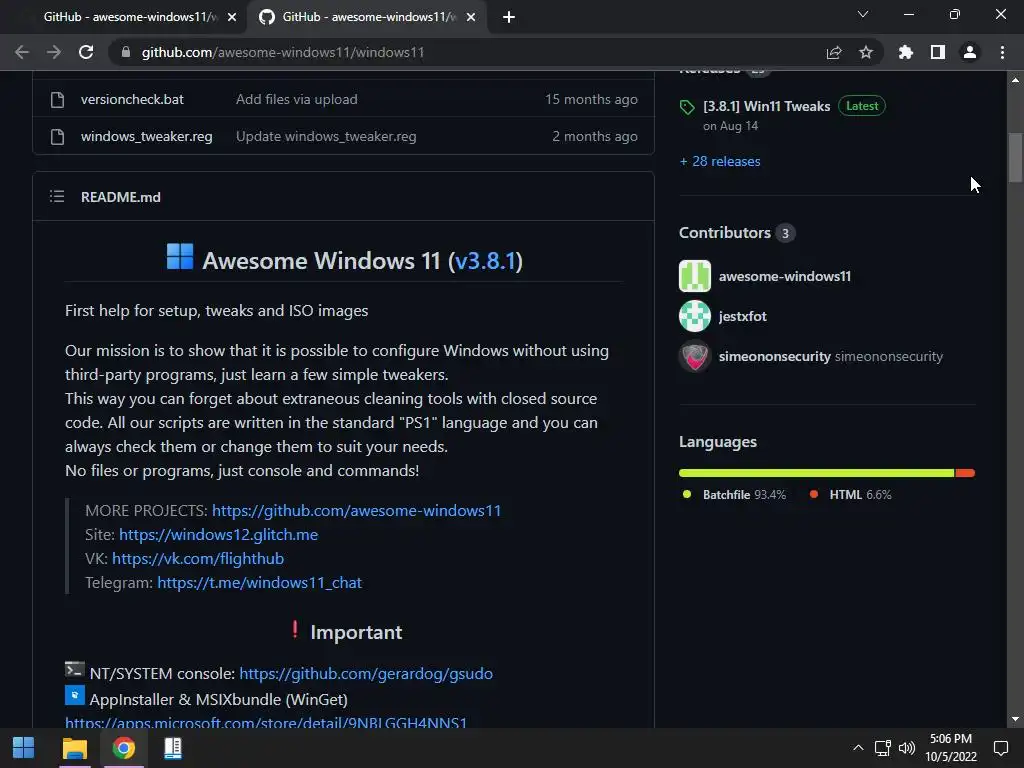Open the Chrome profile icon
Viewport: 1024px width, 768px height.
(x=970, y=52)
